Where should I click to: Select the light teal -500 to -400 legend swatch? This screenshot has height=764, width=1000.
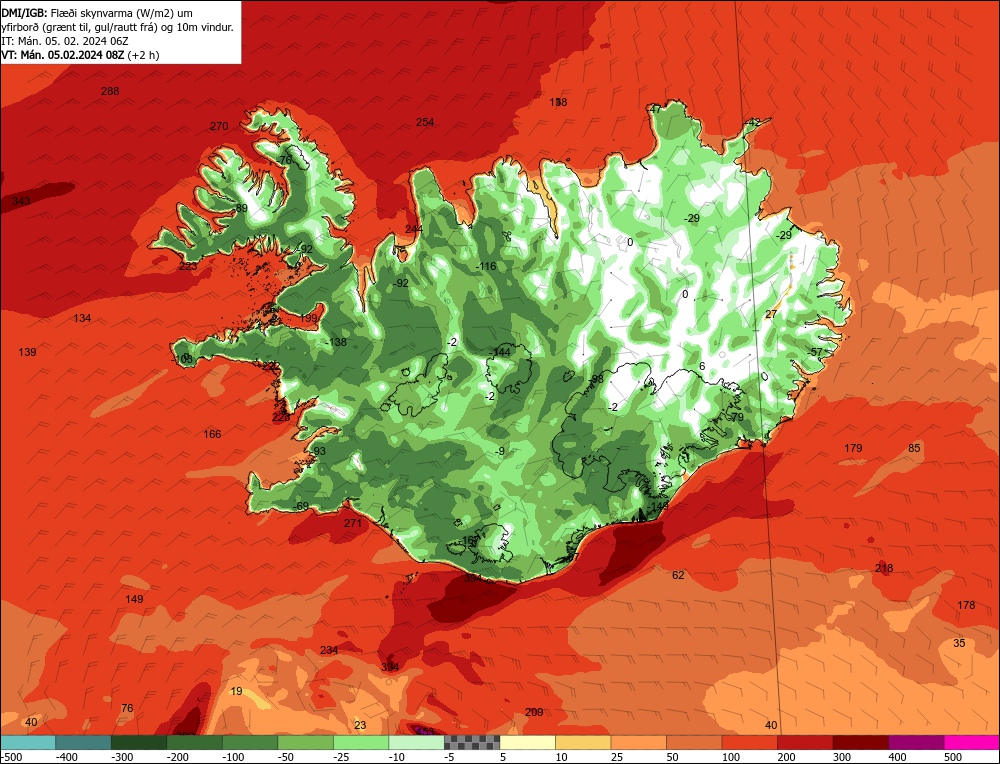pos(27,742)
